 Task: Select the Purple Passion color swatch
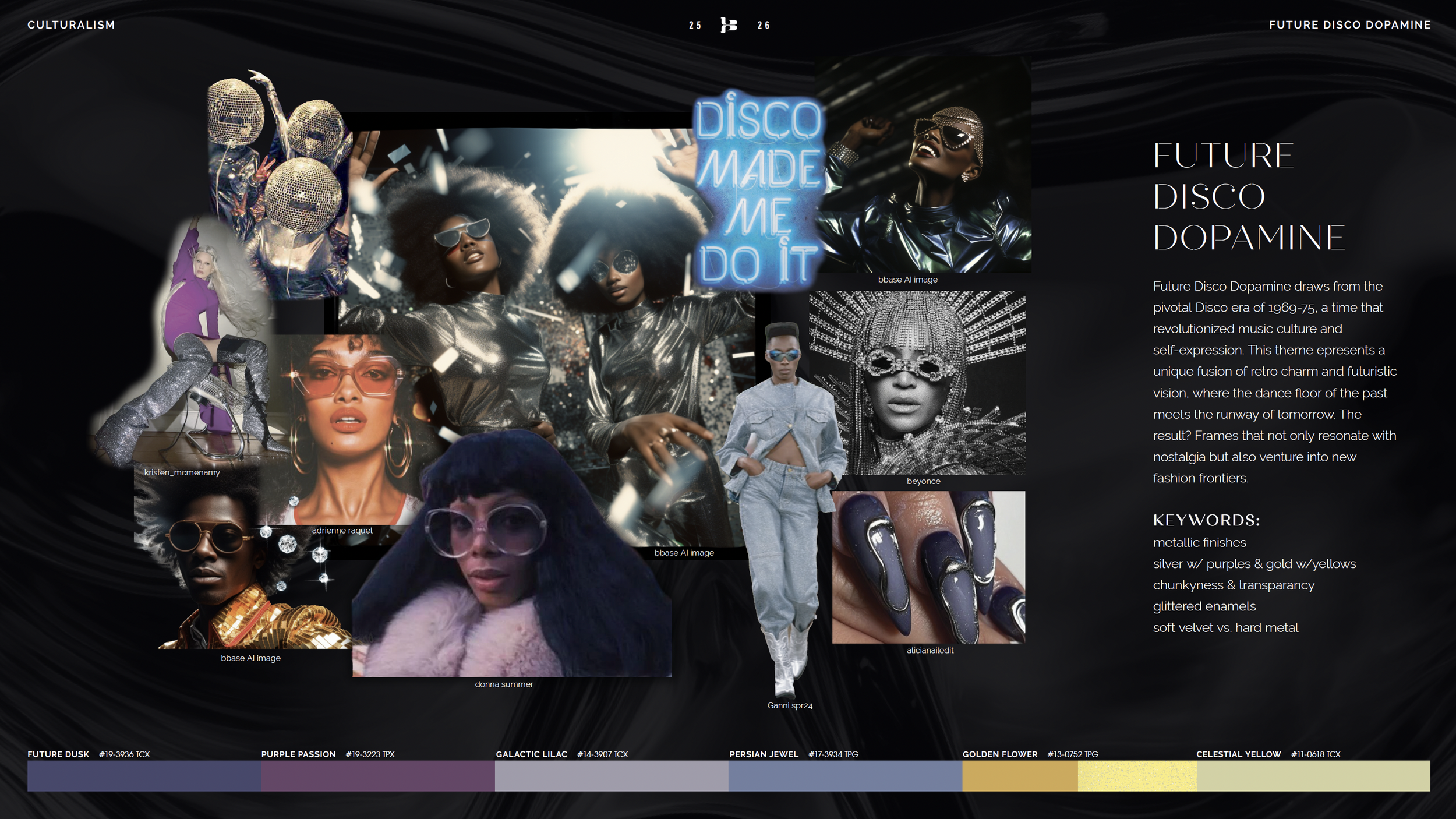[378, 775]
